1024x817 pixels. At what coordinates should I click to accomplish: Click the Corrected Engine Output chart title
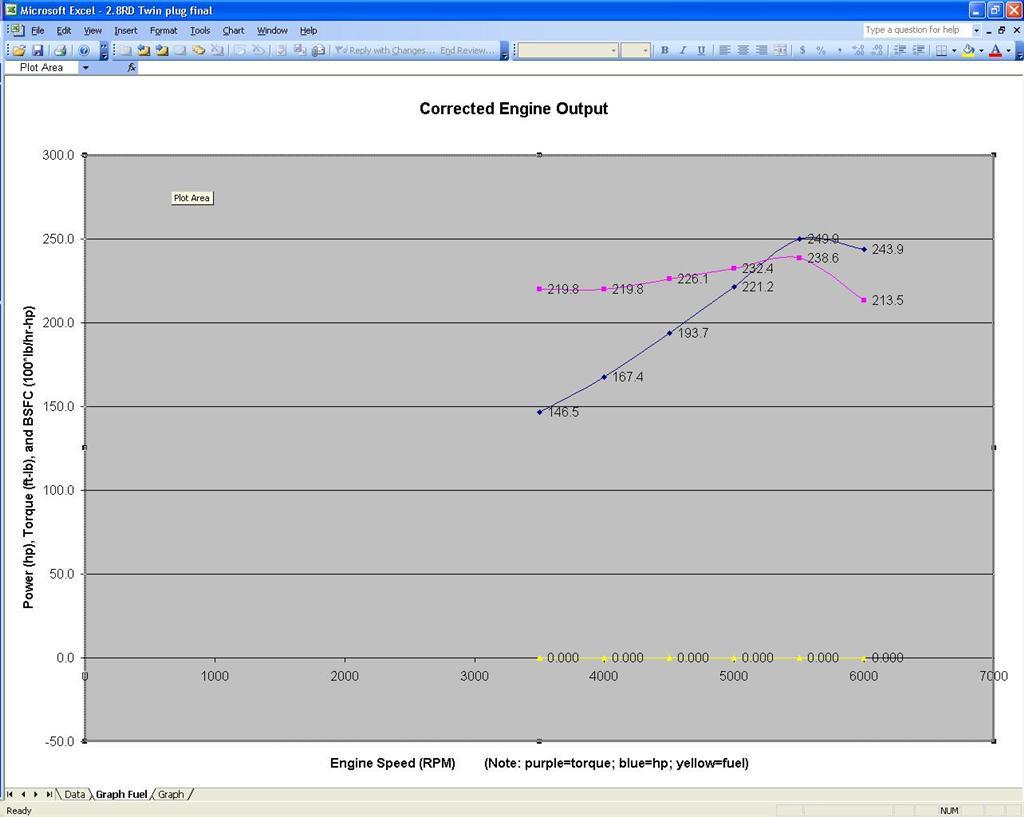tap(513, 109)
